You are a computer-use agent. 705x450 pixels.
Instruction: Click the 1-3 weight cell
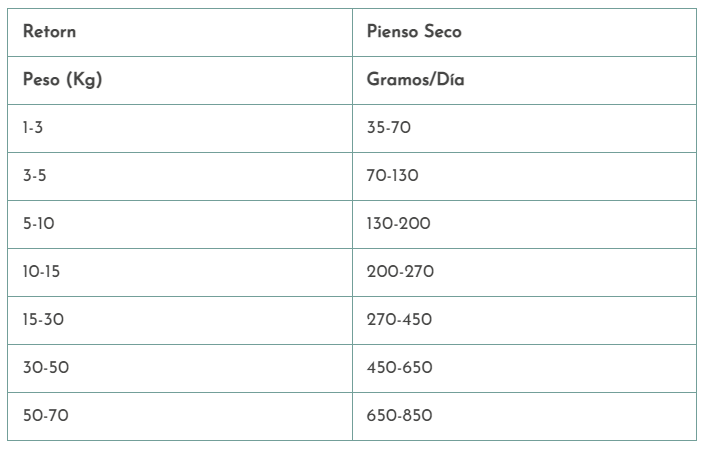coord(180,128)
